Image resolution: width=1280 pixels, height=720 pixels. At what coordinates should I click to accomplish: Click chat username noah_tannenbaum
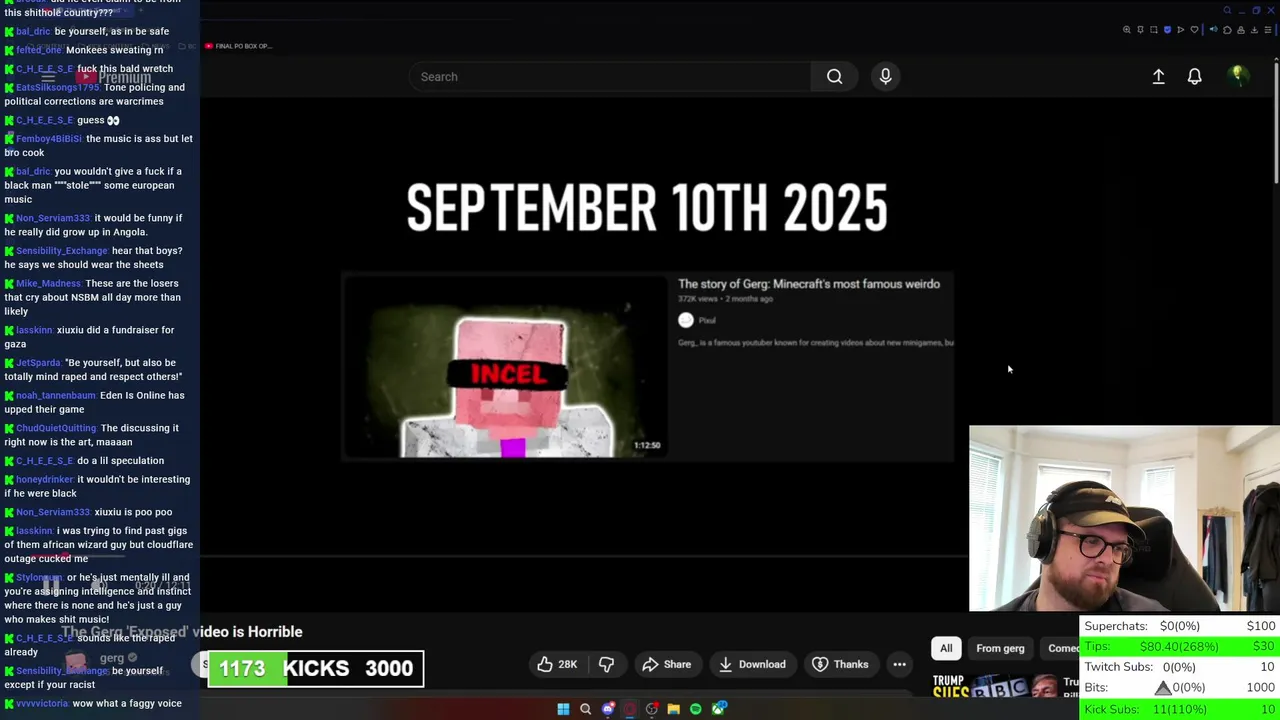point(57,396)
